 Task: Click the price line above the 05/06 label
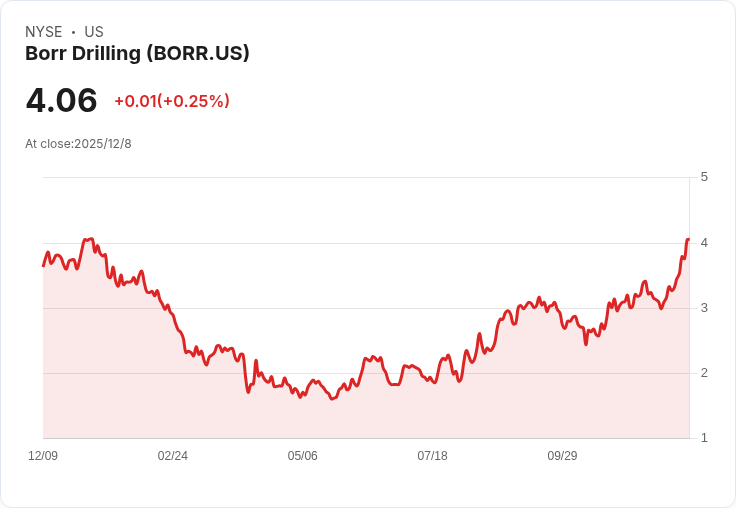tap(303, 393)
